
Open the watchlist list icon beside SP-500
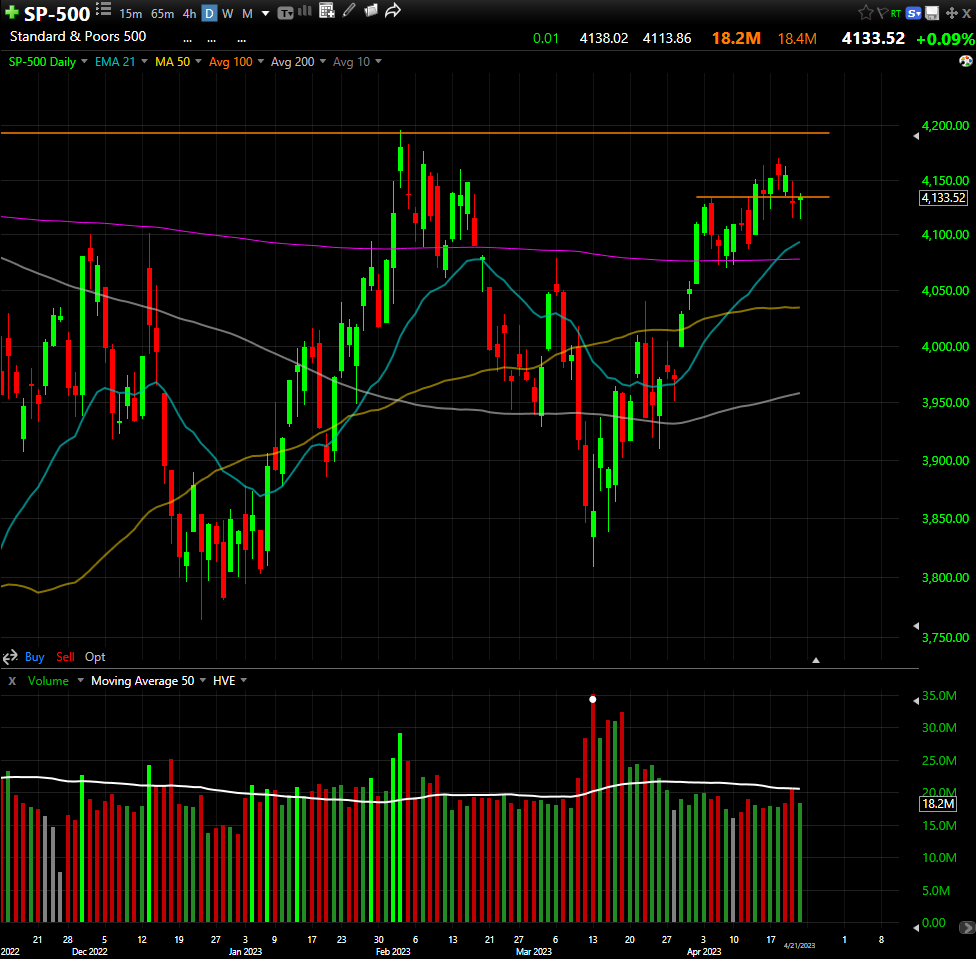tap(103, 9)
